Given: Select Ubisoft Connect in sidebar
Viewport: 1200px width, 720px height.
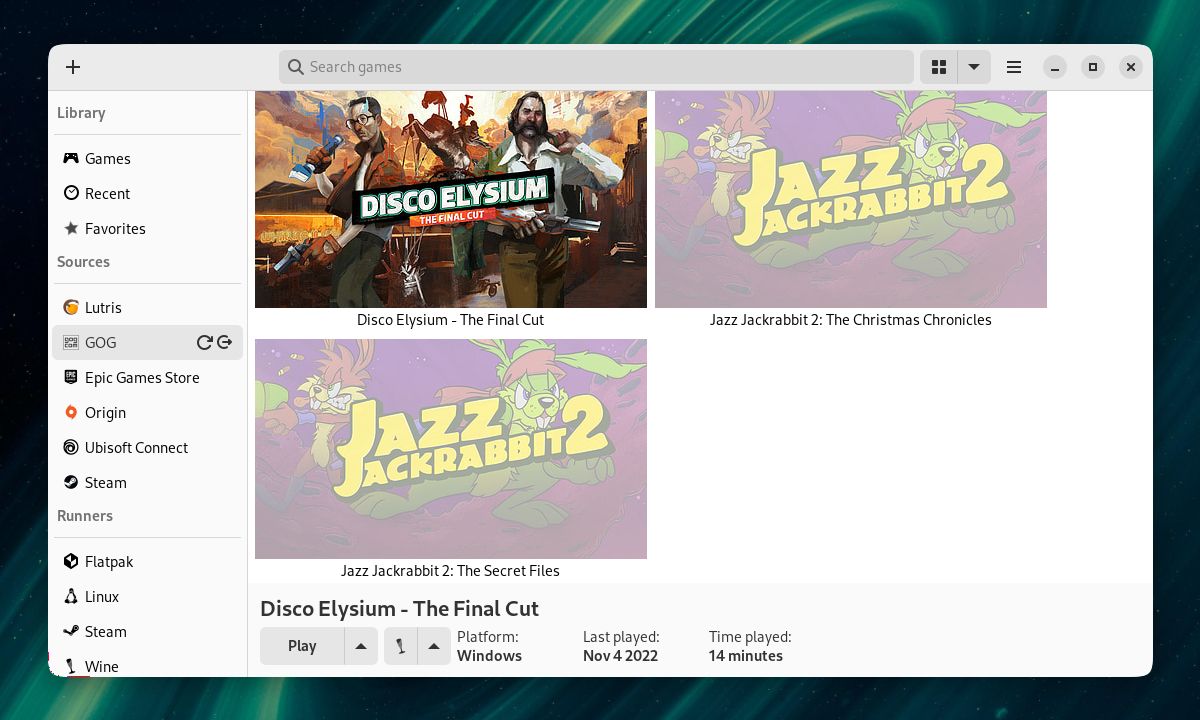Looking at the screenshot, I should [136, 447].
